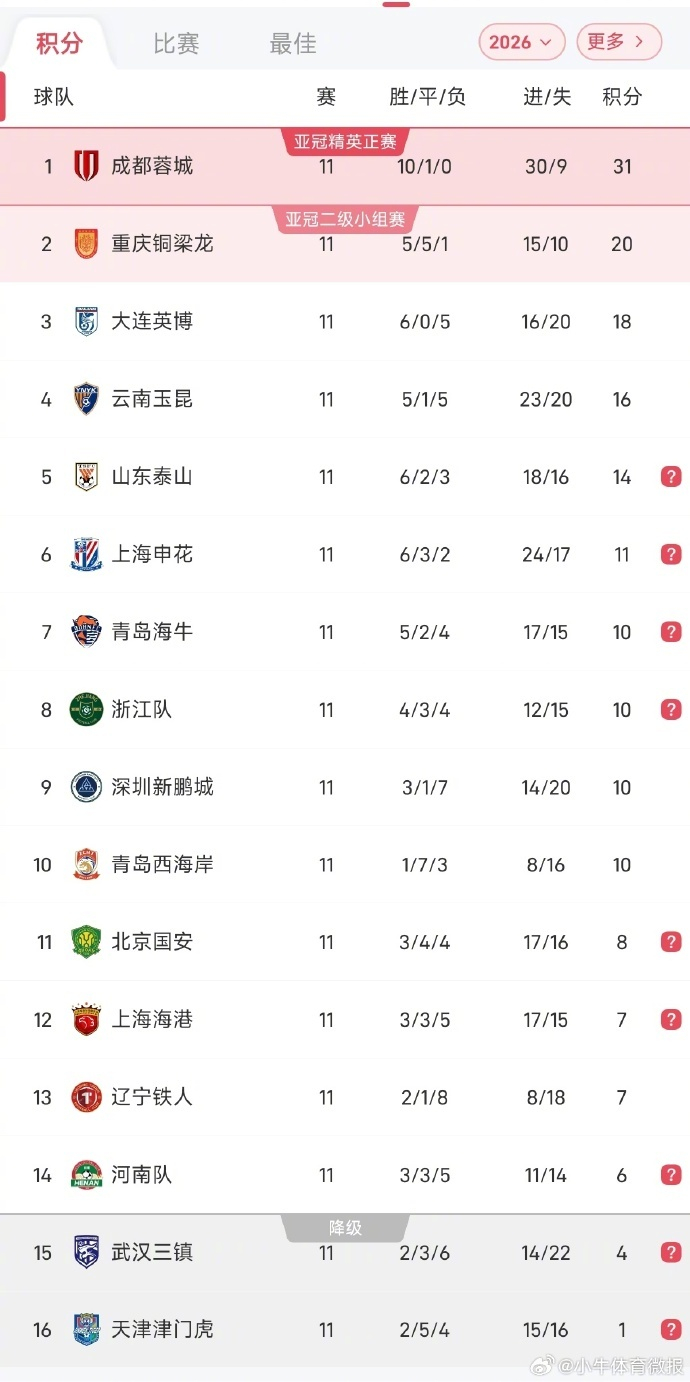The height and width of the screenshot is (1382, 690).
Task: Click the red help icon on 浙江队 row
Action: coord(671,710)
